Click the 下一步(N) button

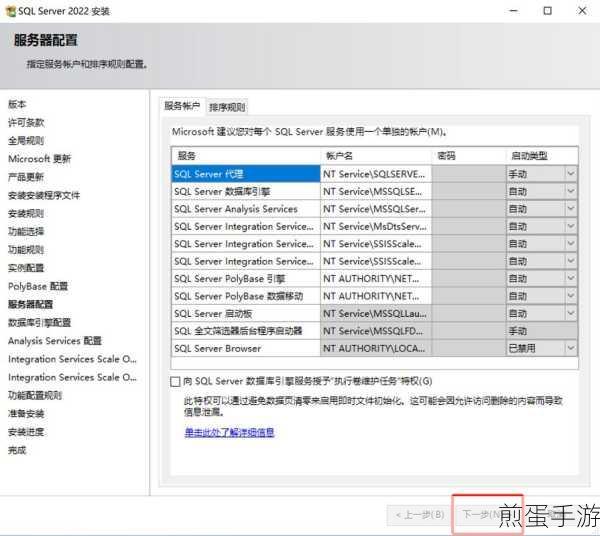point(486,514)
